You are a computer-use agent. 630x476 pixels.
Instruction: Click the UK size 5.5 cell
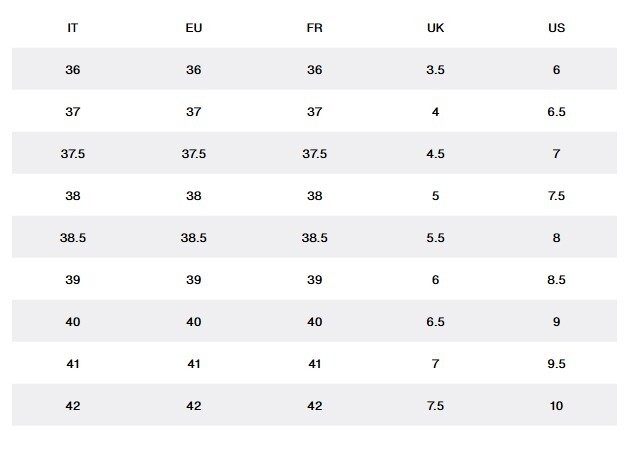(436, 238)
